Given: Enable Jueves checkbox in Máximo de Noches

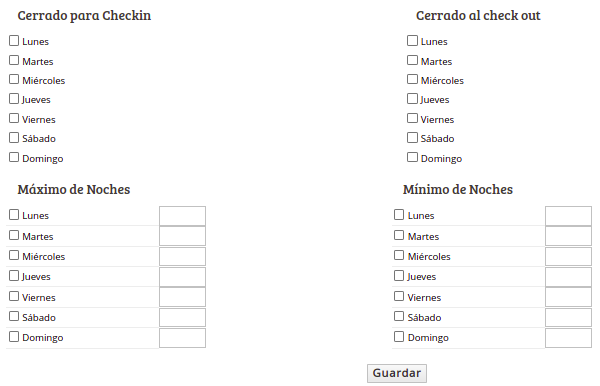Looking at the screenshot, I should 14,275.
